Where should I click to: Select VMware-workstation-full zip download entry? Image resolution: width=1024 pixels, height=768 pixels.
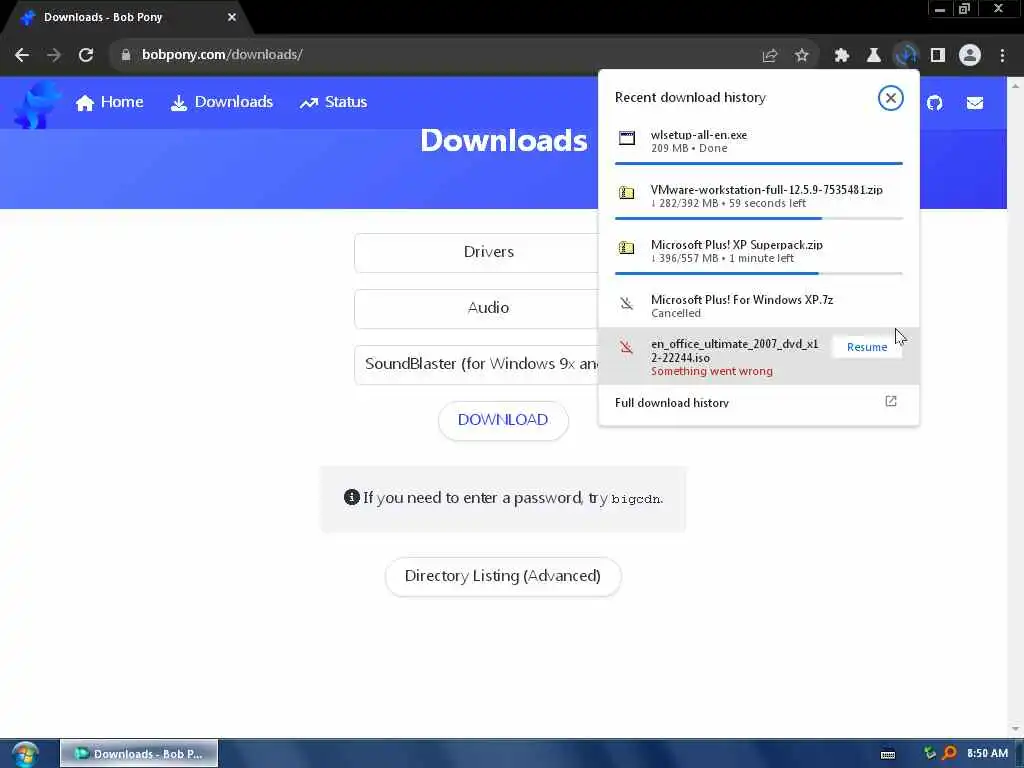(x=758, y=197)
